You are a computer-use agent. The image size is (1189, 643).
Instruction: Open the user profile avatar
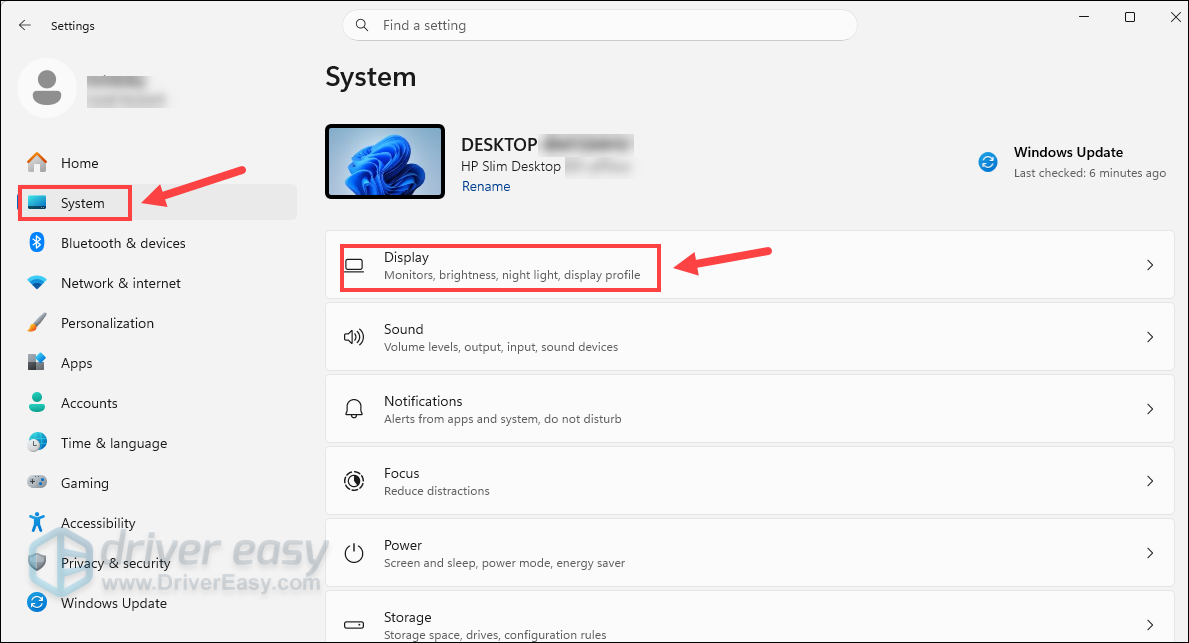[x=47, y=88]
